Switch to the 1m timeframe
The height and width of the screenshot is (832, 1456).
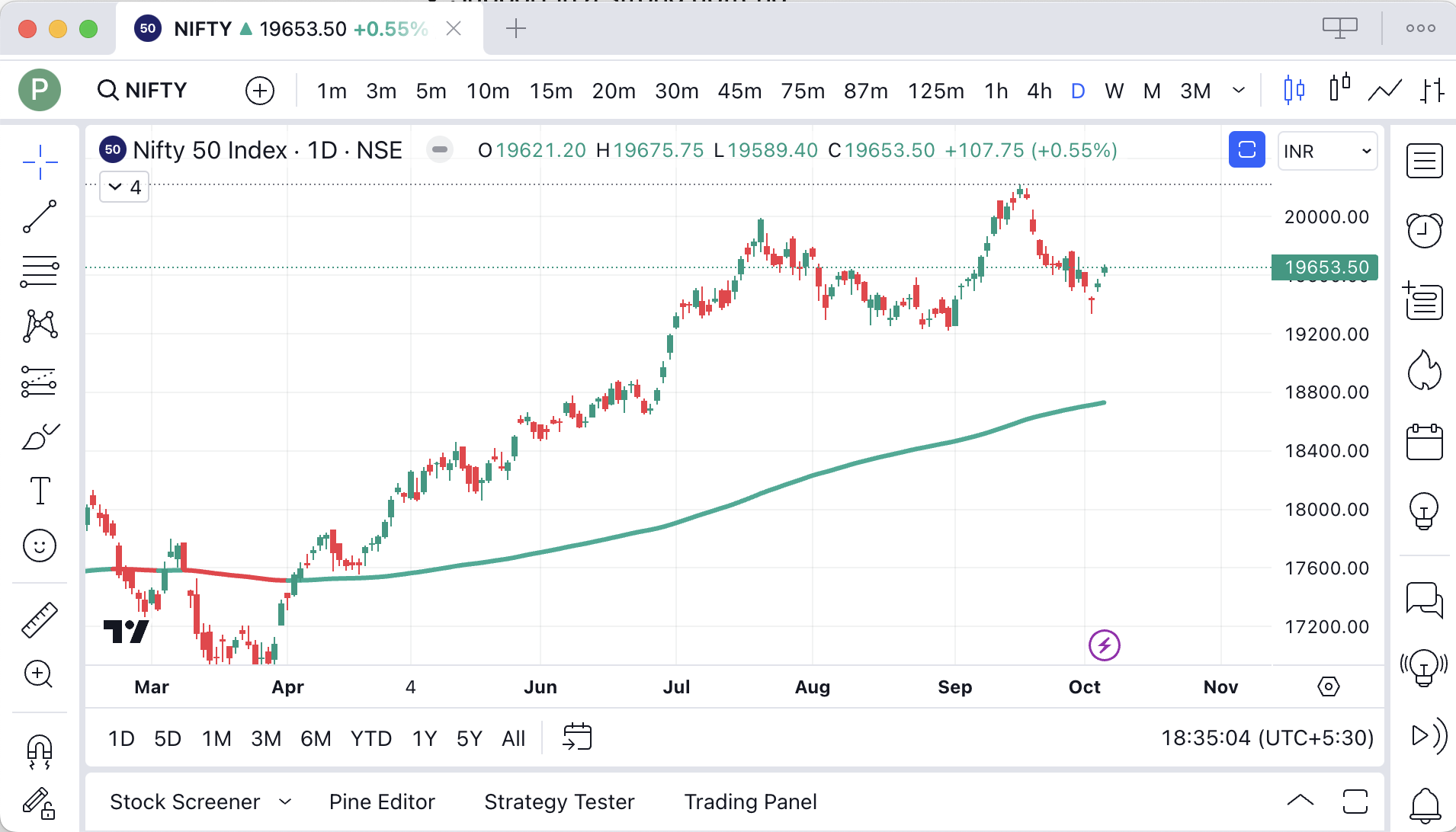pyautogui.click(x=332, y=91)
